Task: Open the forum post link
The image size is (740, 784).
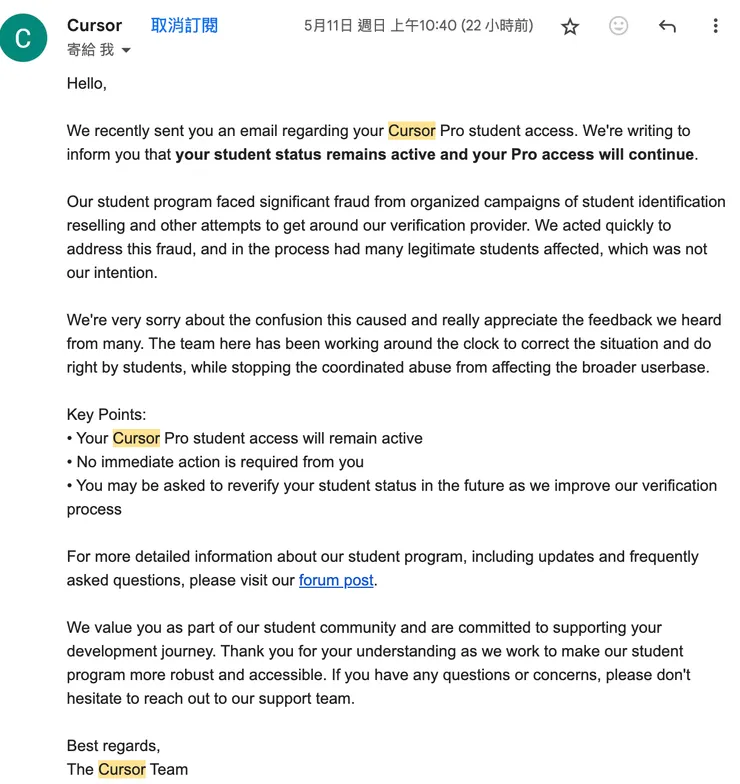Action: 336,580
